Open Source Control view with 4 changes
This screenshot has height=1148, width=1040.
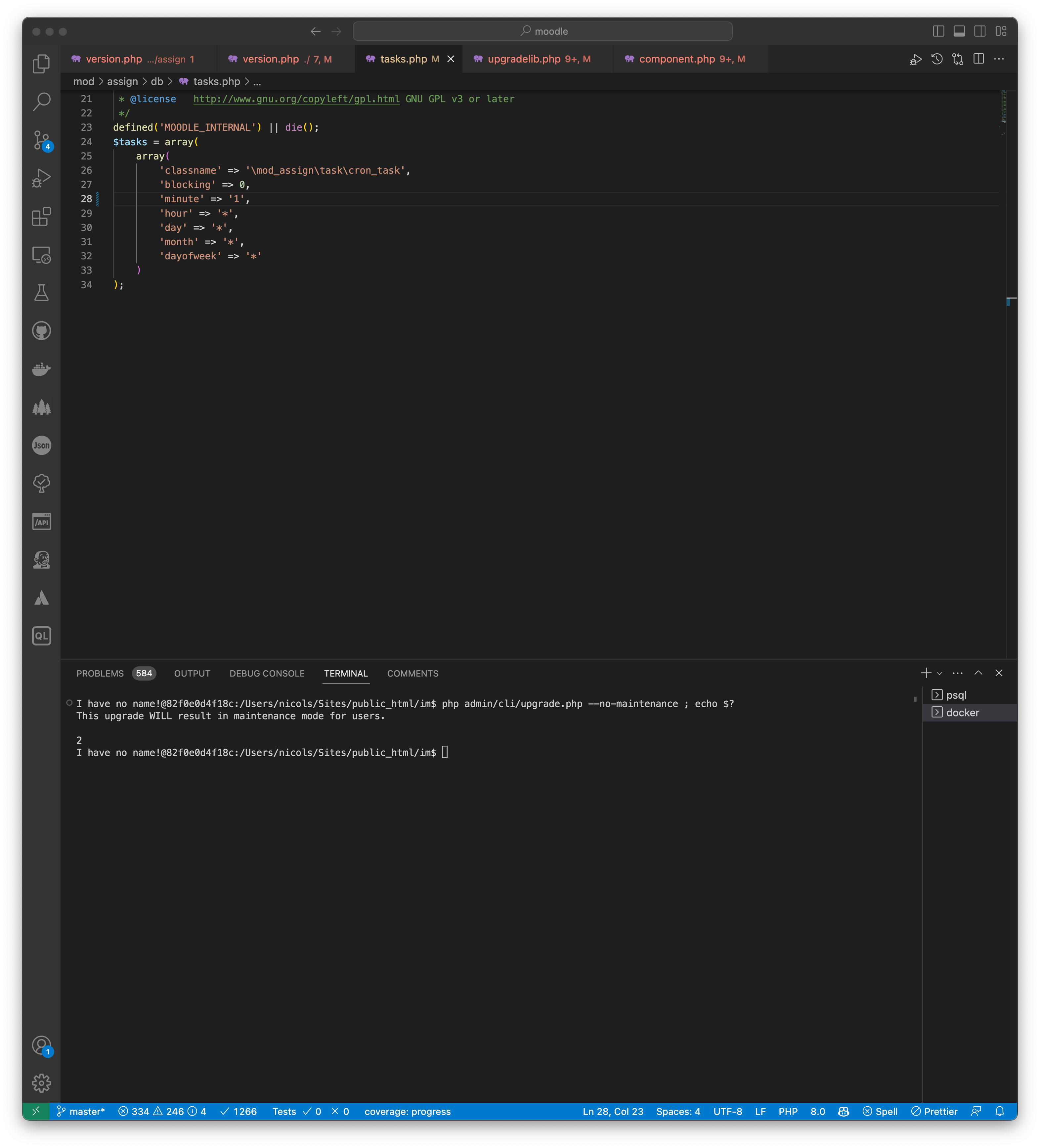tap(42, 140)
